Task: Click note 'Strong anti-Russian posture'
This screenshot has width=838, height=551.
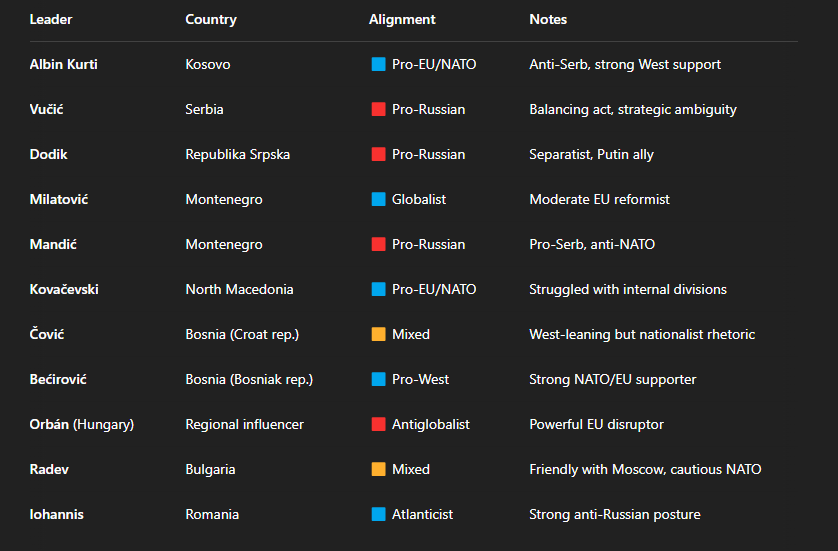Action: (x=615, y=515)
